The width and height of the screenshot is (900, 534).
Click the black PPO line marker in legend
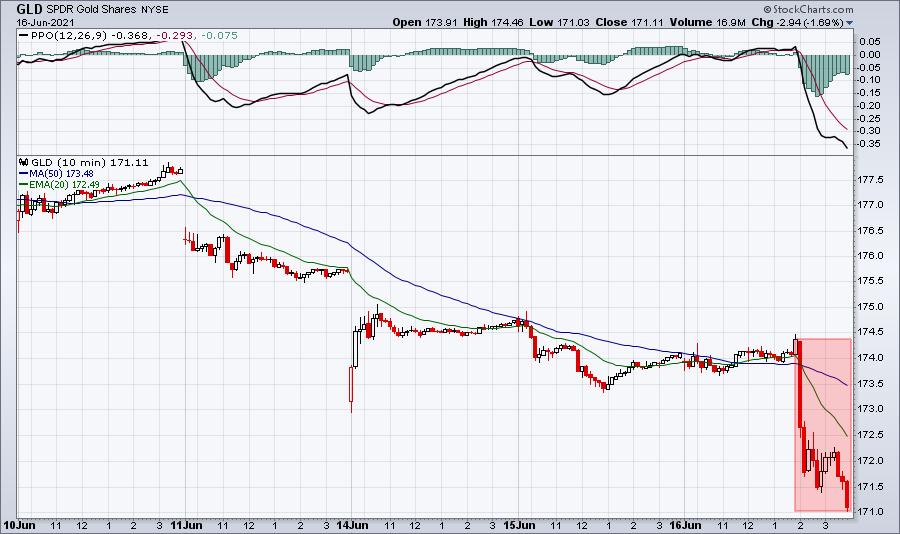pos(22,36)
